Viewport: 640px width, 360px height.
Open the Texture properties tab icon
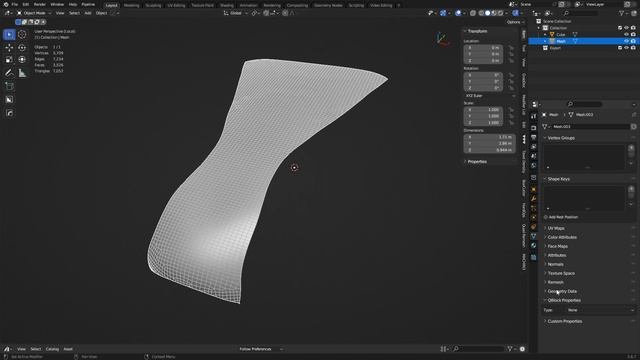coord(533,258)
